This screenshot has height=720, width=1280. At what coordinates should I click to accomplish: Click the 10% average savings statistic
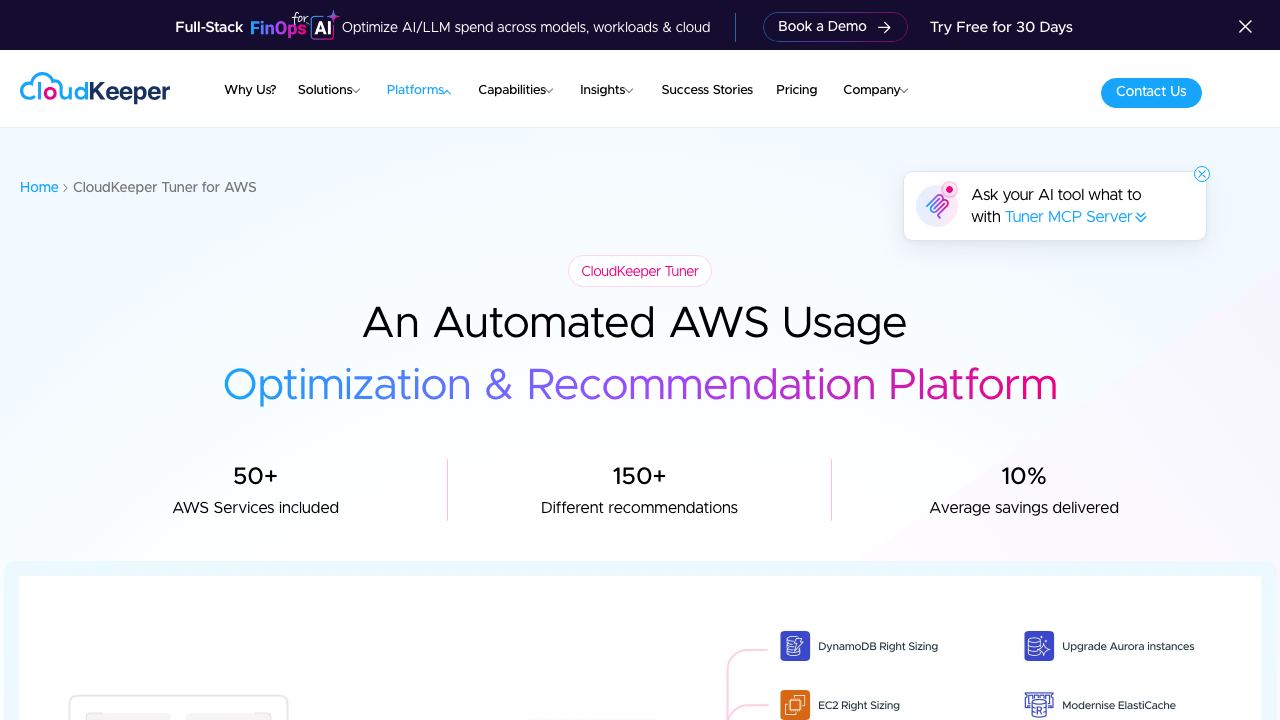[x=1024, y=490]
